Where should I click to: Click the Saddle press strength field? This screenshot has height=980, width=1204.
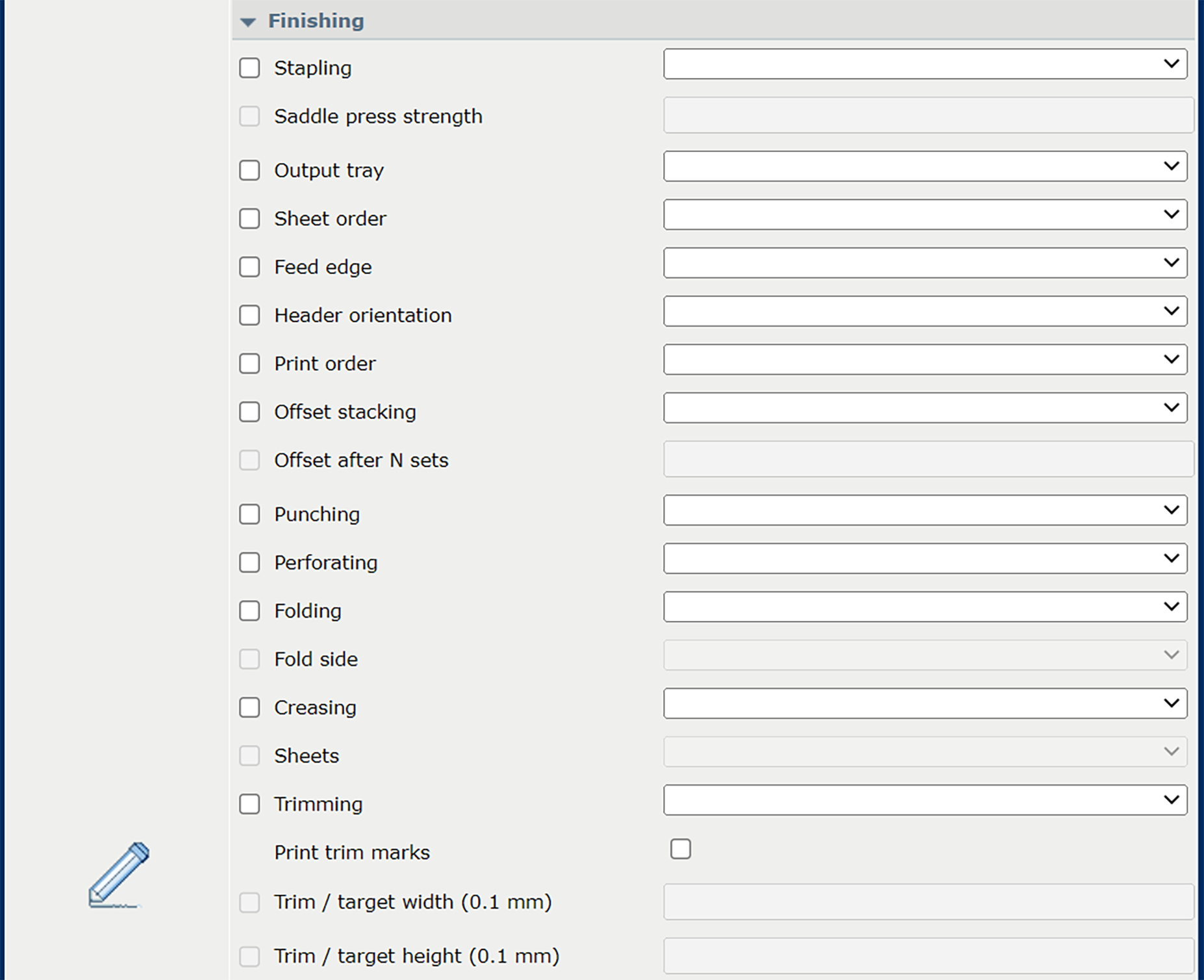pos(928,116)
